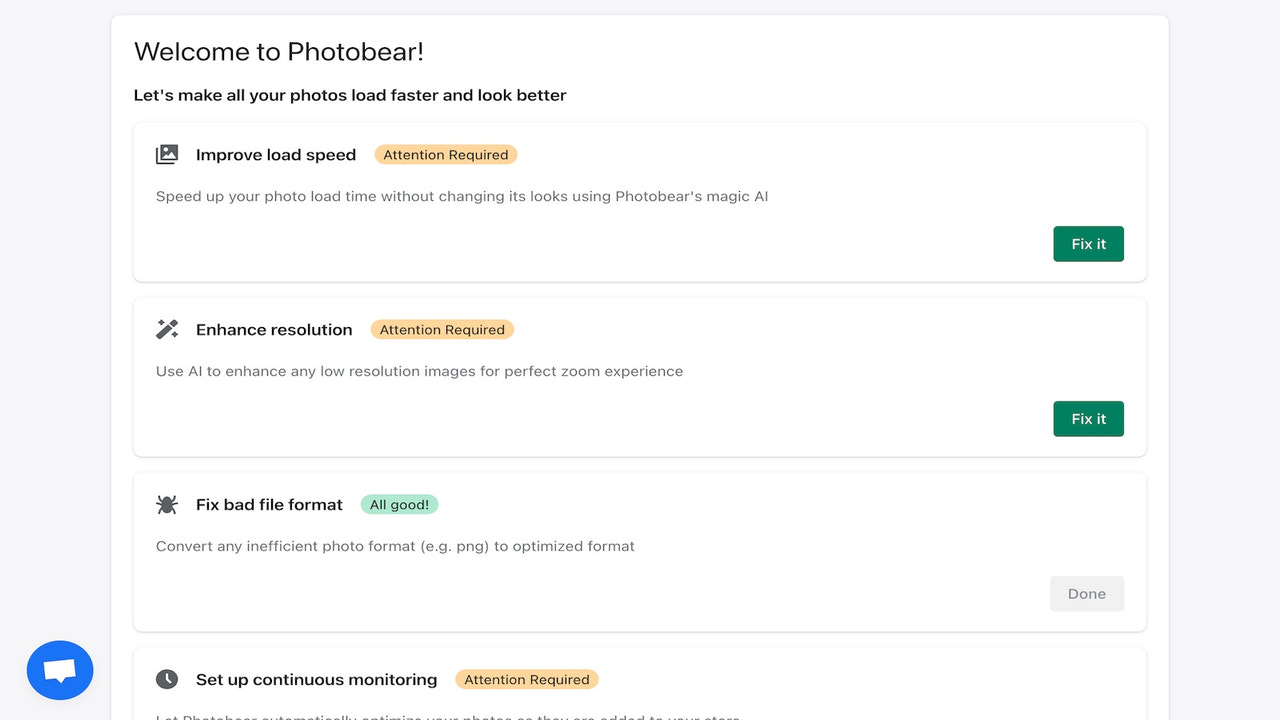The image size is (1280, 720).
Task: Click the All good badge
Action: 399,504
